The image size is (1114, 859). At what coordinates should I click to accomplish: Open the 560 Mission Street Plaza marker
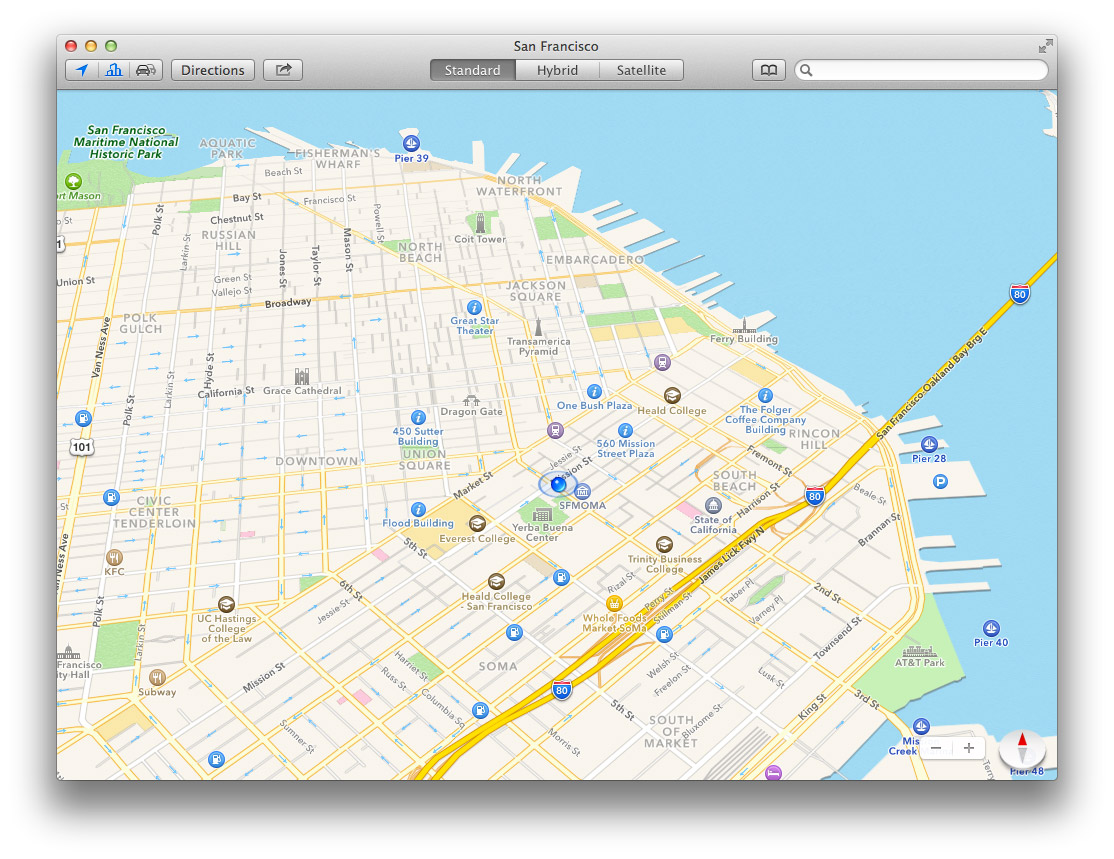[625, 430]
